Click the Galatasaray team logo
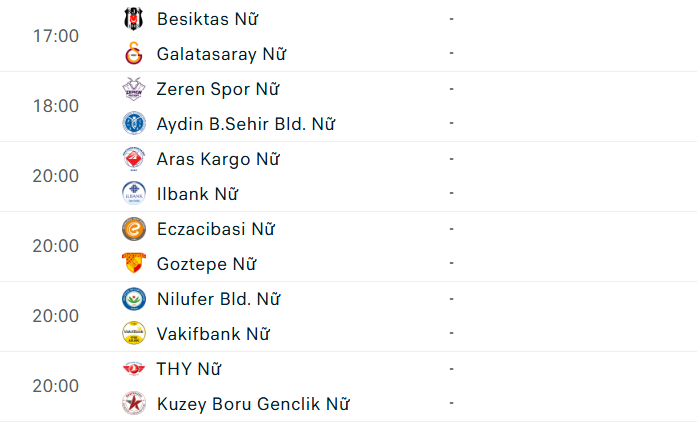 click(133, 54)
